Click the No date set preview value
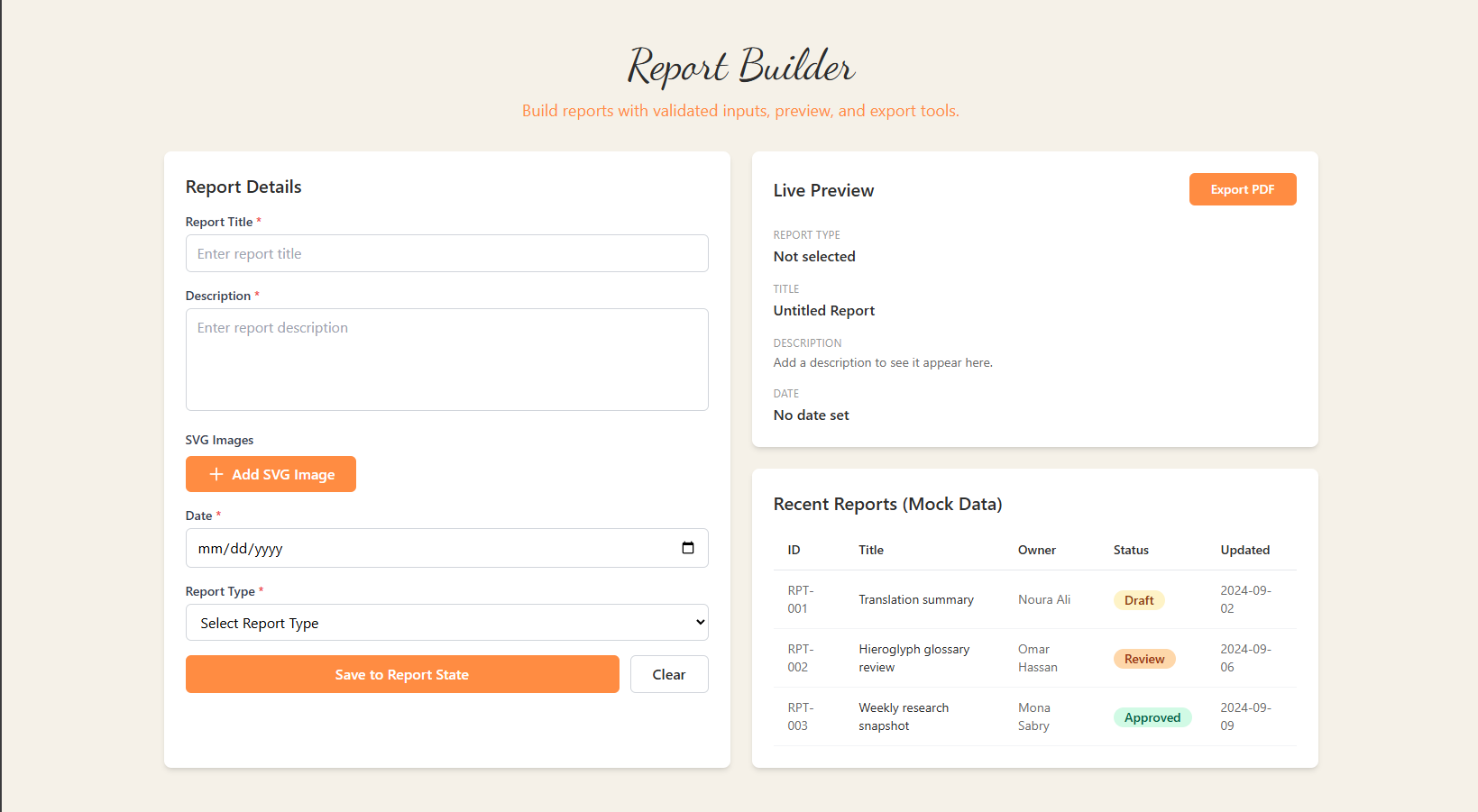 (812, 415)
